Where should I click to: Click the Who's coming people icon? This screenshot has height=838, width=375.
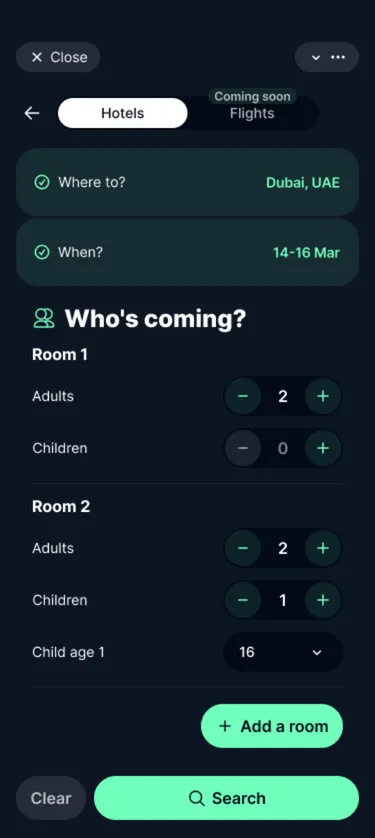(44, 319)
